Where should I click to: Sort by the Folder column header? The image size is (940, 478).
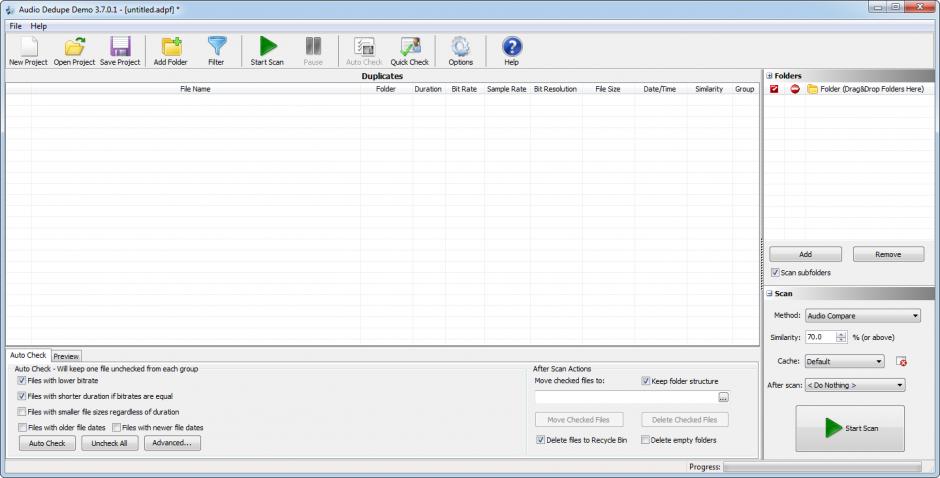click(385, 89)
